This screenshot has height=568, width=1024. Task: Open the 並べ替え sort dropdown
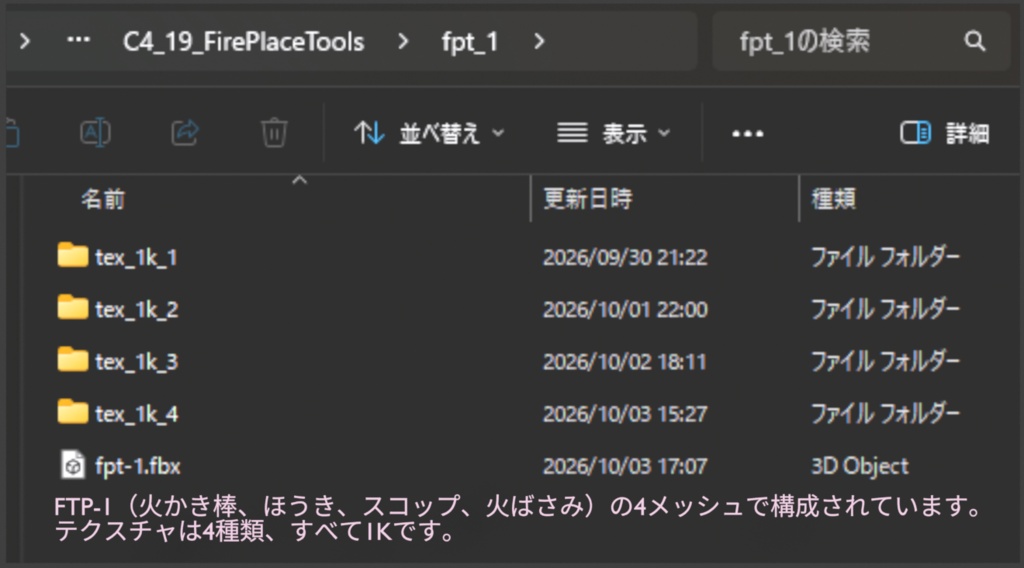click(429, 133)
